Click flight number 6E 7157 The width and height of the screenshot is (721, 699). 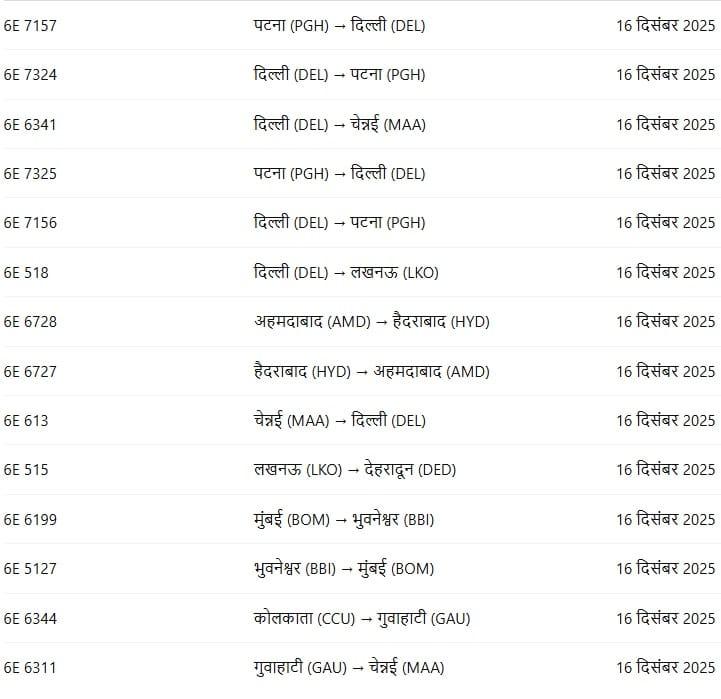tap(31, 26)
